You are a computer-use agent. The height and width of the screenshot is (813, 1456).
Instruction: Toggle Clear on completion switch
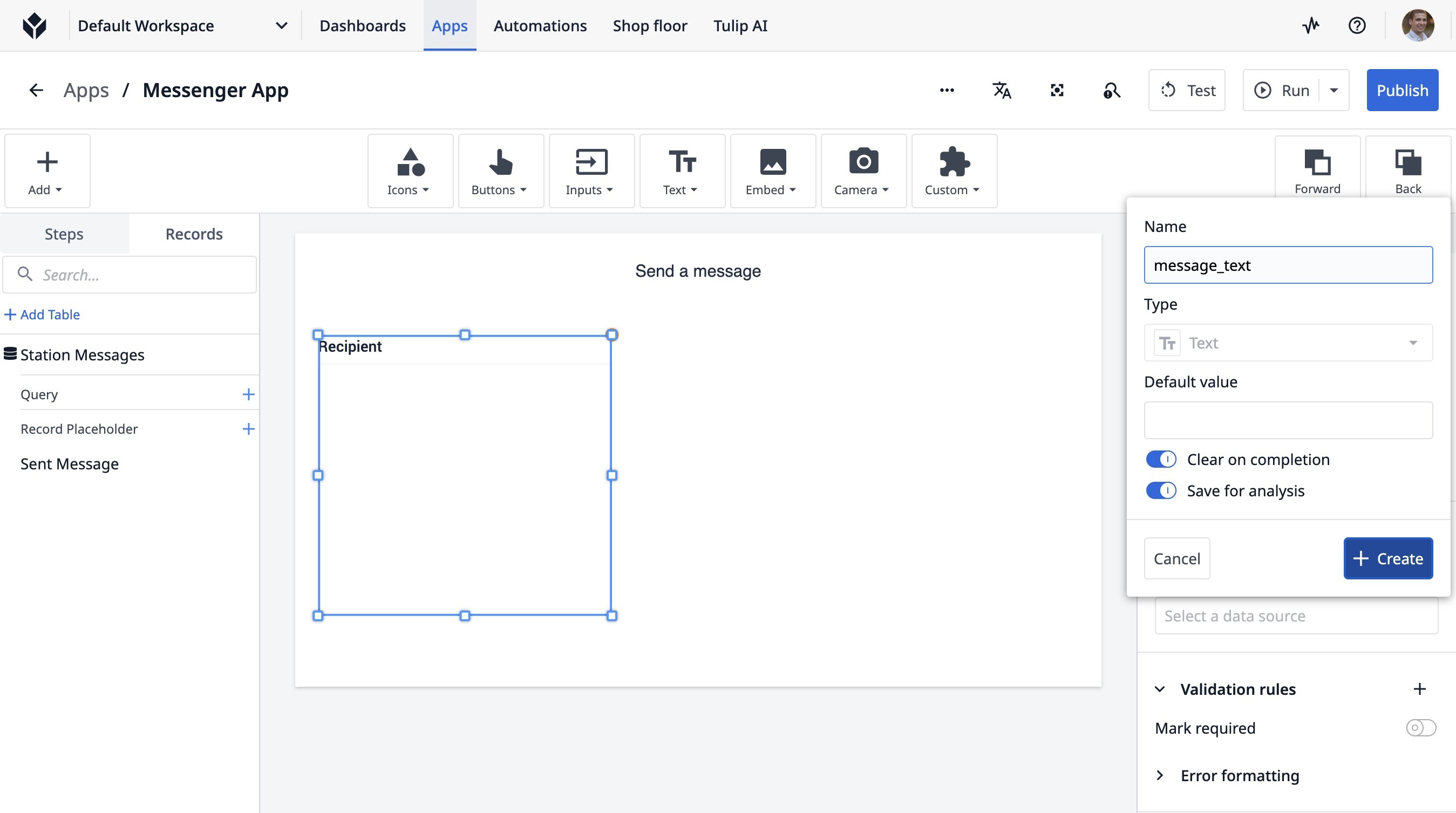[x=1160, y=459]
